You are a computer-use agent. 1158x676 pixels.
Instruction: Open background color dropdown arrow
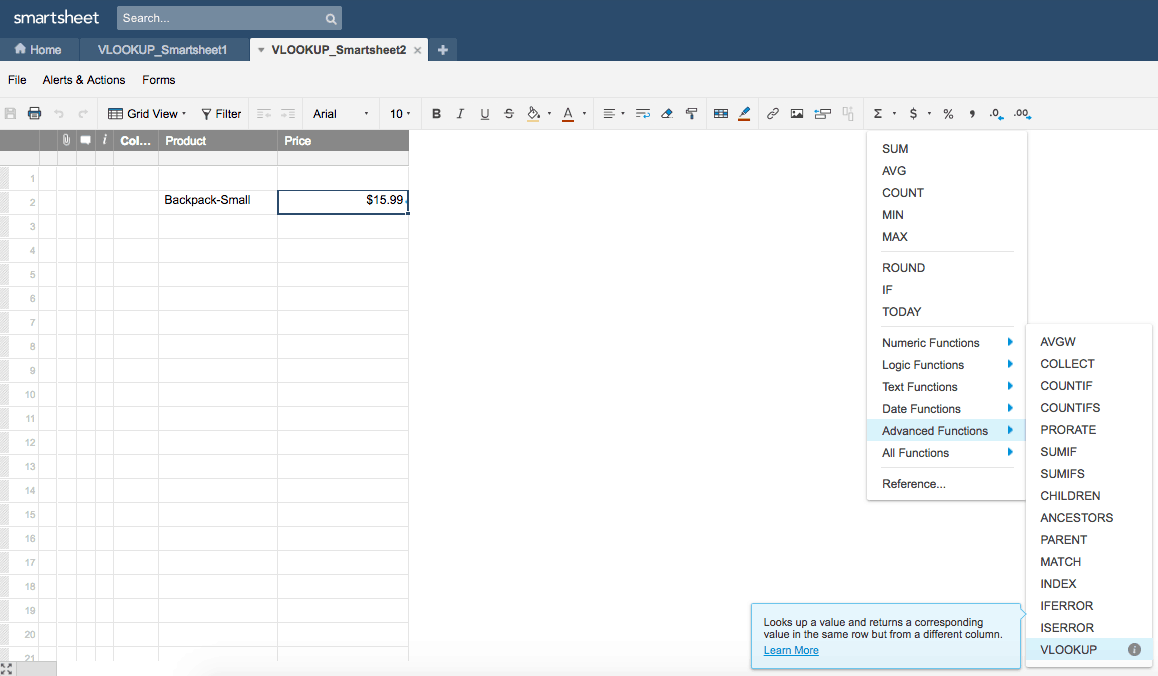pos(549,114)
